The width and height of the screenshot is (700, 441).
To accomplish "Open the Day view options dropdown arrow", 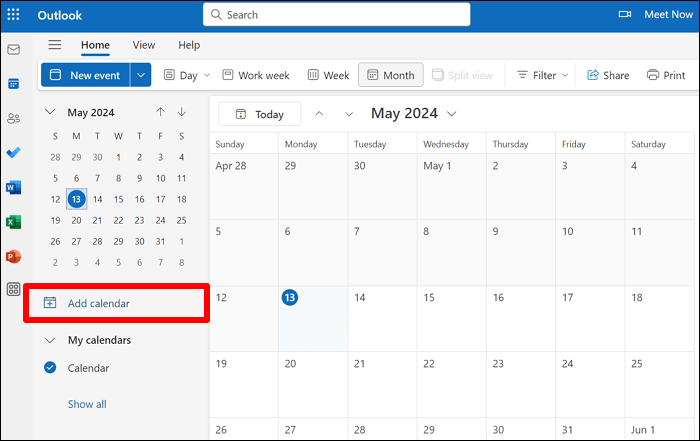I will point(207,75).
